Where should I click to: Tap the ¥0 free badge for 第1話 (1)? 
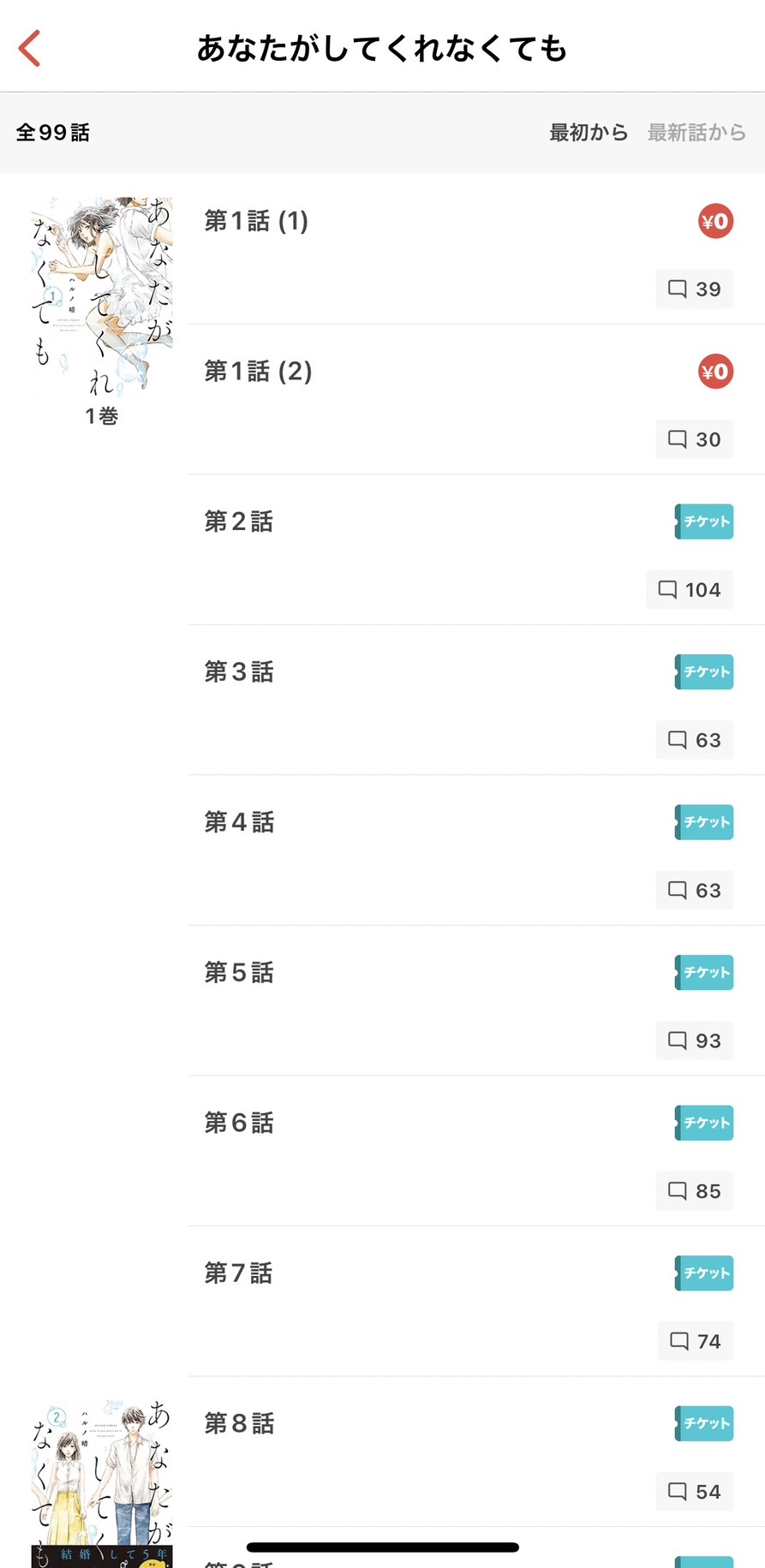click(x=715, y=222)
